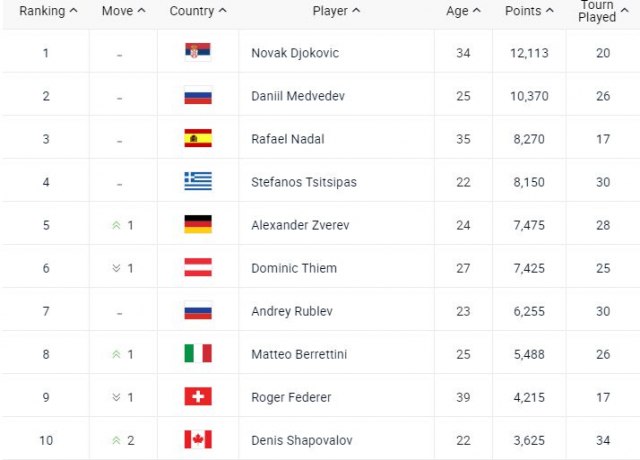Screen dimensions: 640x460
Task: Sort the table by the Move column
Action: (123, 11)
